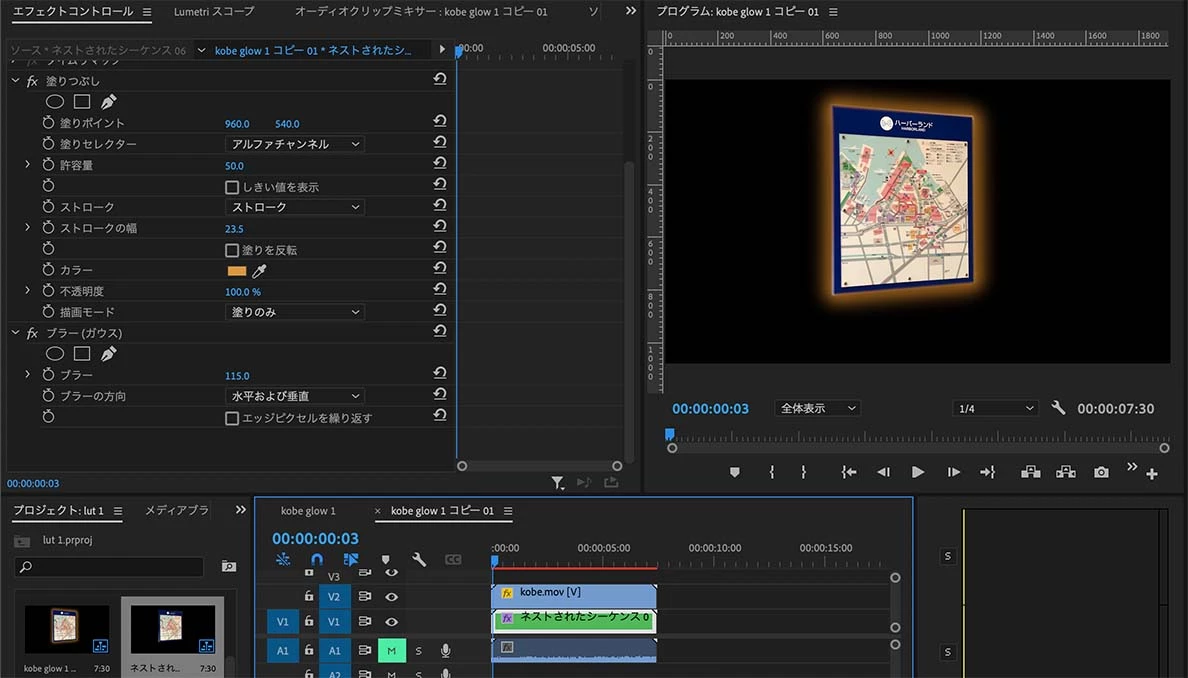This screenshot has width=1188, height=678.
Task: Click the 不透明度 value 100.0 %
Action: [242, 292]
